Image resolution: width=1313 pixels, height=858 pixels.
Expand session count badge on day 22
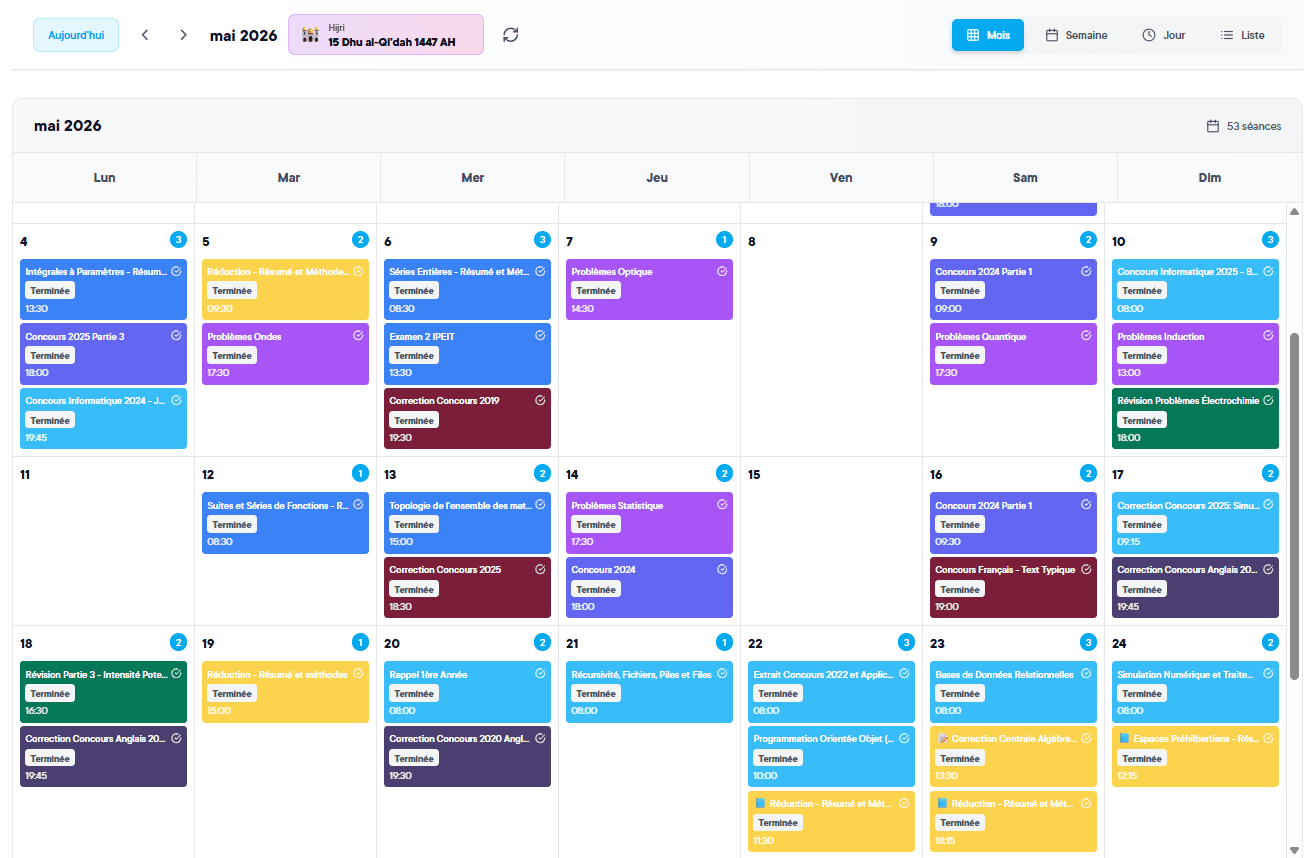pyautogui.click(x=906, y=642)
